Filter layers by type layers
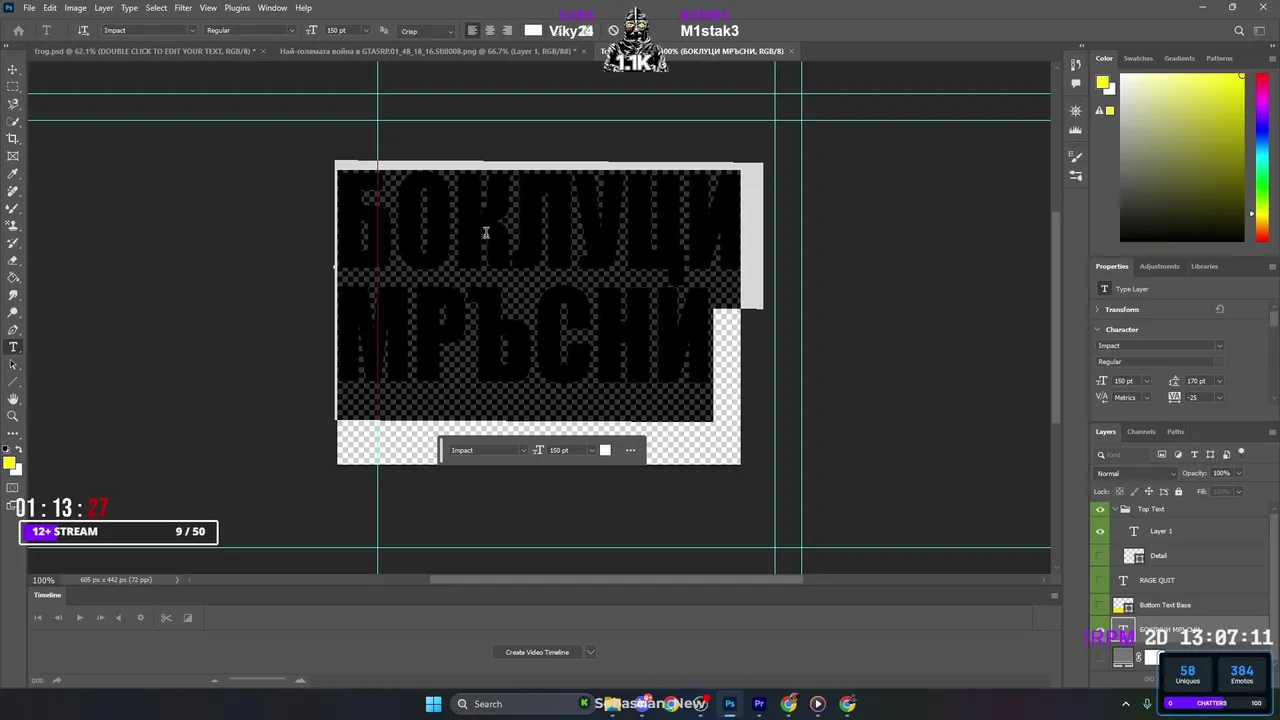The width and height of the screenshot is (1280, 720). 1195,454
